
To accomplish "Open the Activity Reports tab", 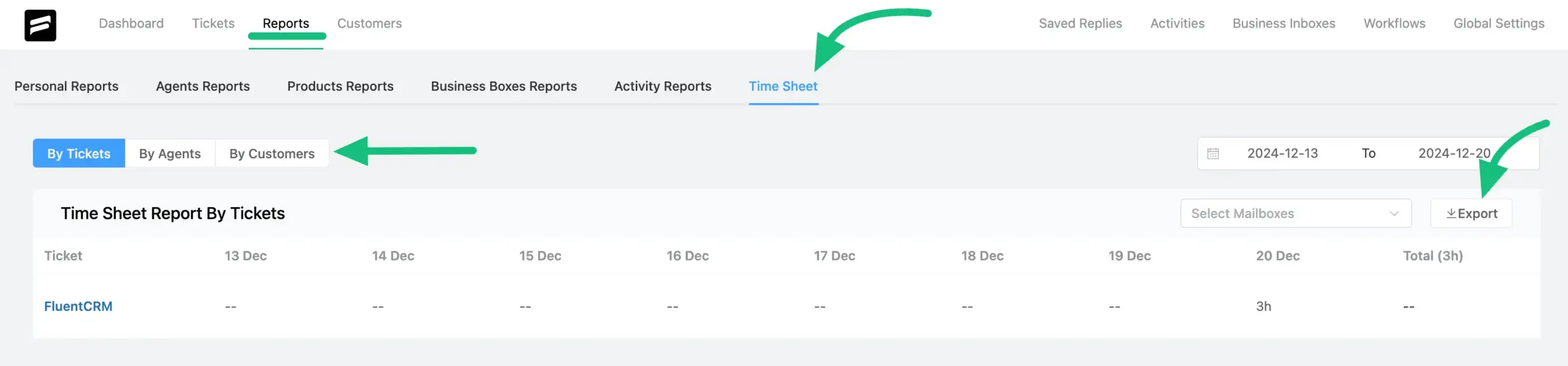I will 663,86.
